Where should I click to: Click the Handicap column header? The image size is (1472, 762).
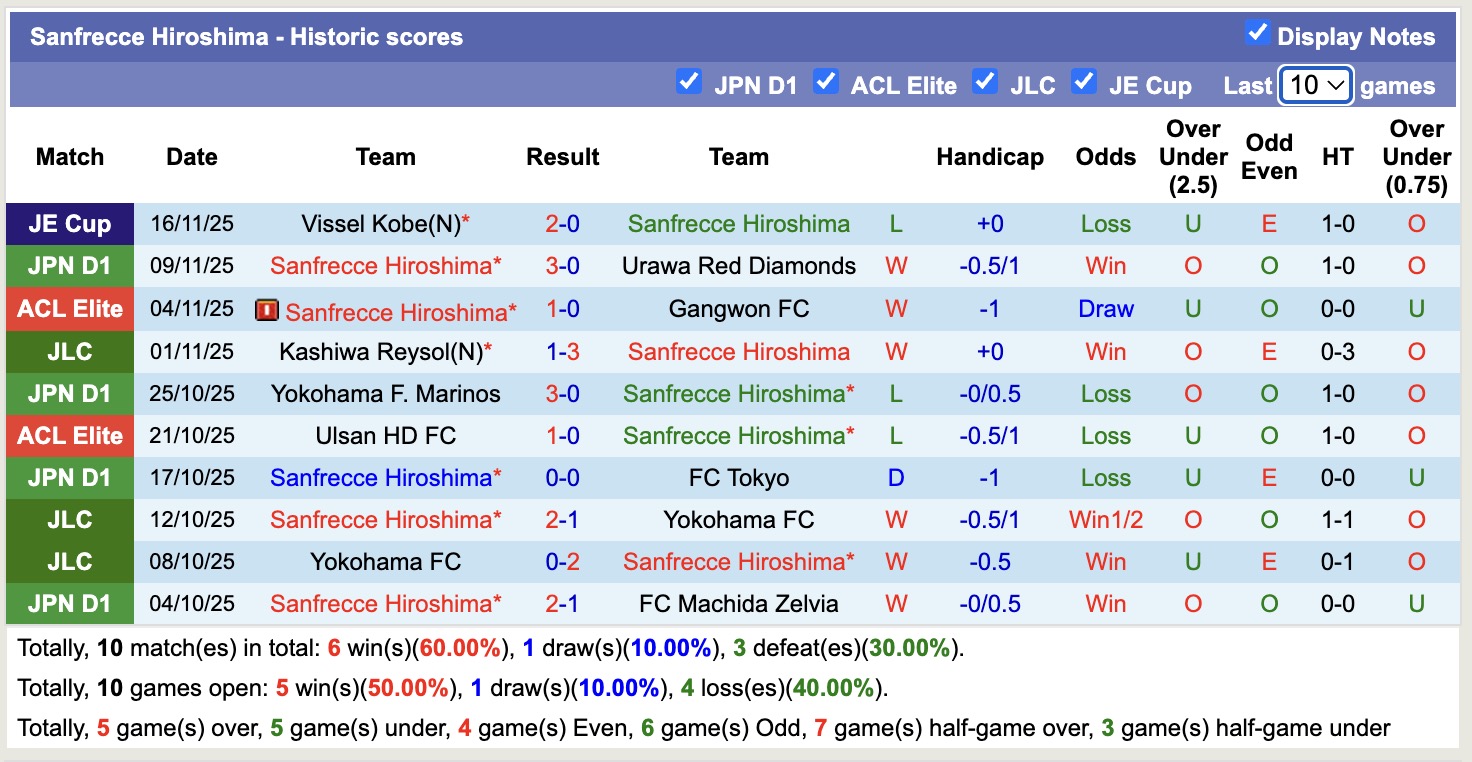tap(989, 157)
